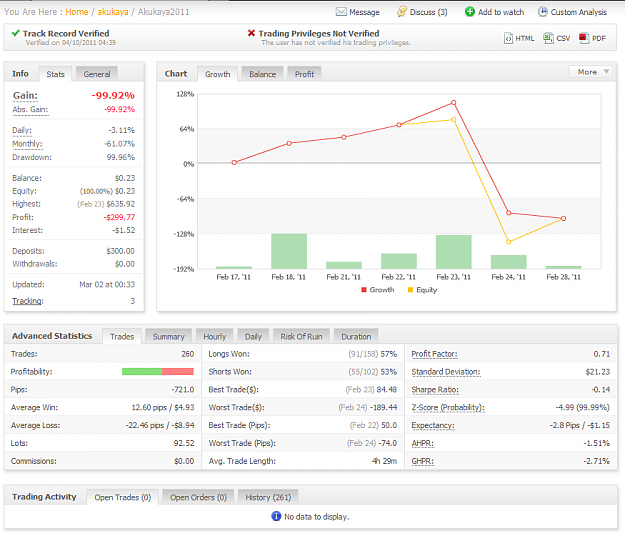Select the Open Trades (0) tab
This screenshot has width=625, height=541.
tap(123, 497)
